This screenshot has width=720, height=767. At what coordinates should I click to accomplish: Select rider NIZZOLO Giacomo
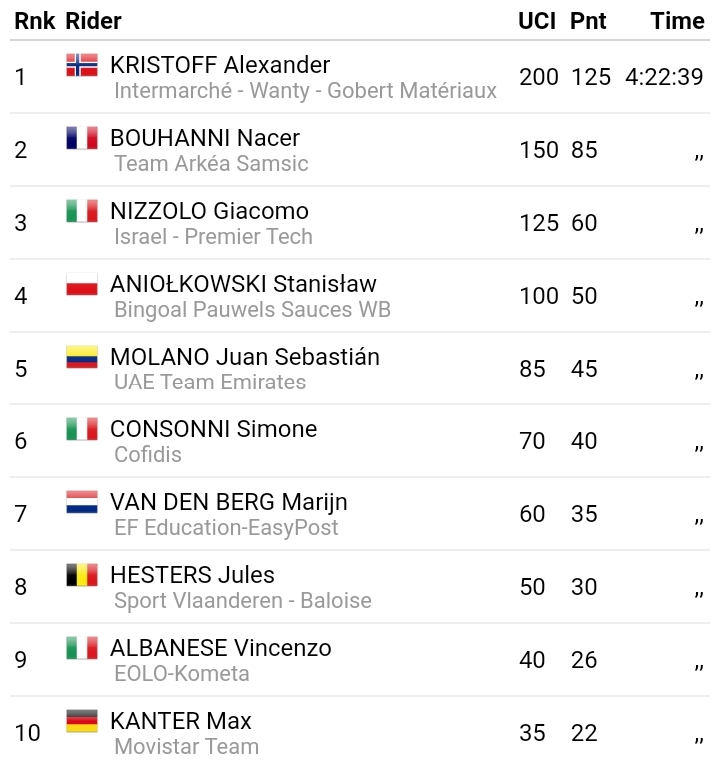point(209,211)
